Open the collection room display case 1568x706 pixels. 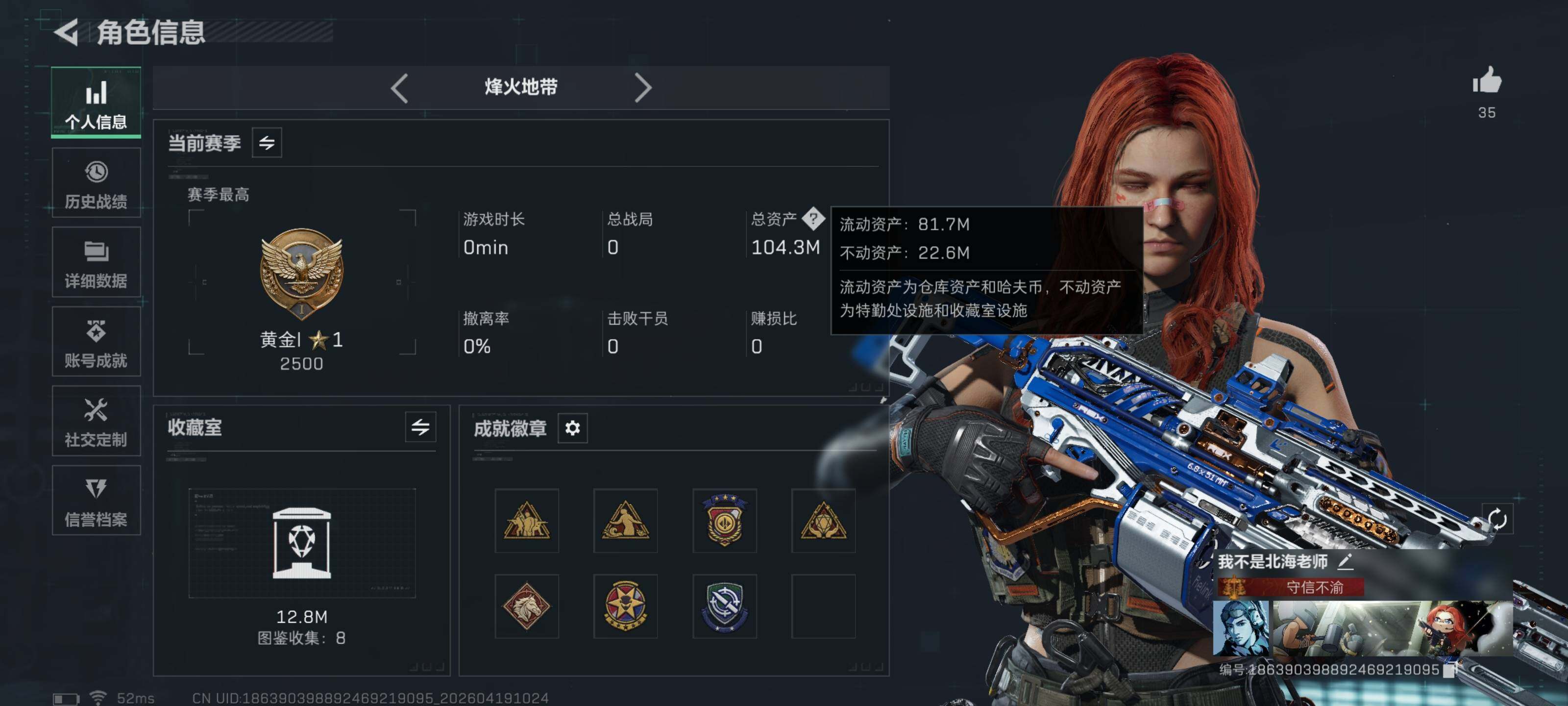[x=302, y=543]
